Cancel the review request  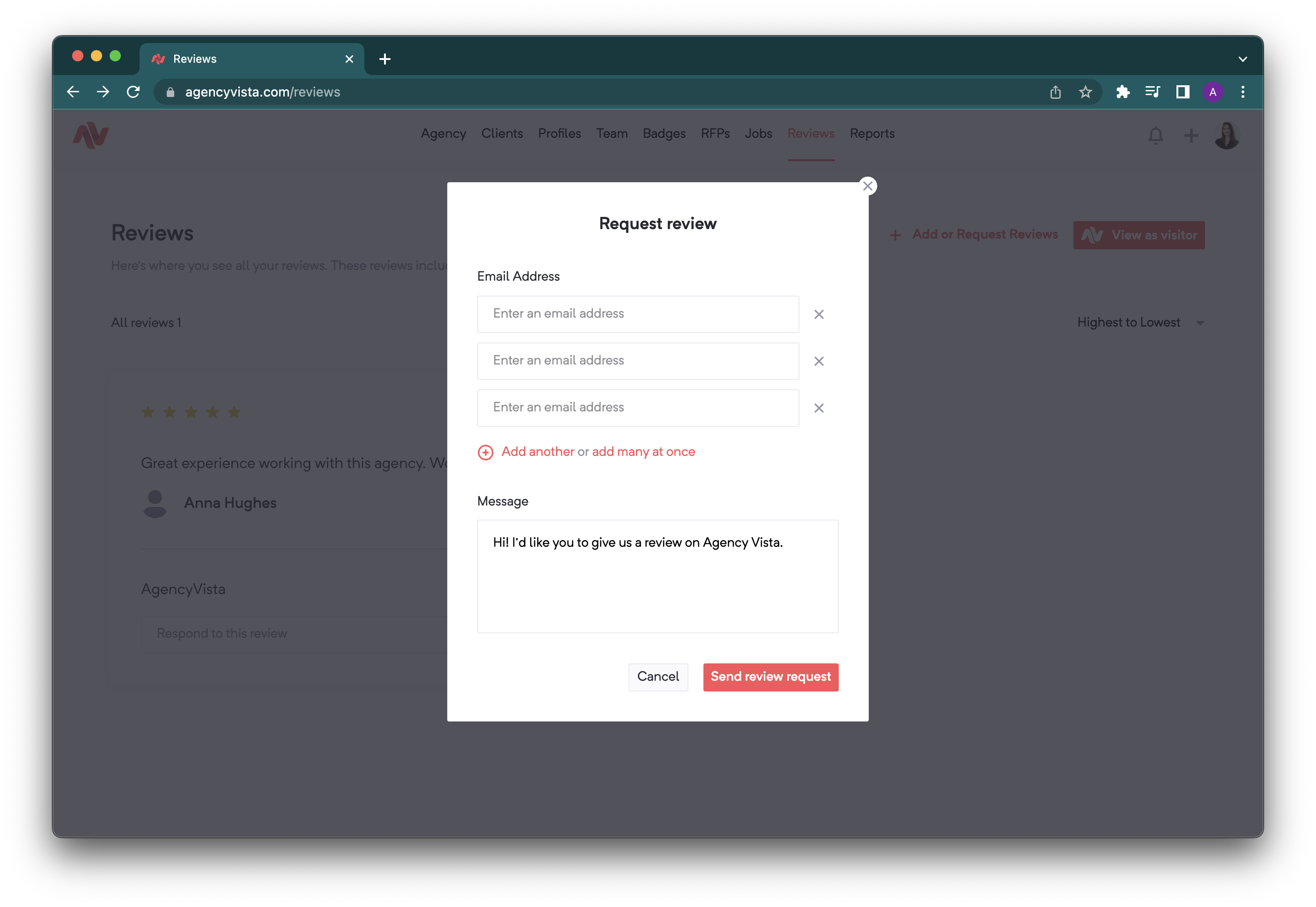(x=658, y=677)
